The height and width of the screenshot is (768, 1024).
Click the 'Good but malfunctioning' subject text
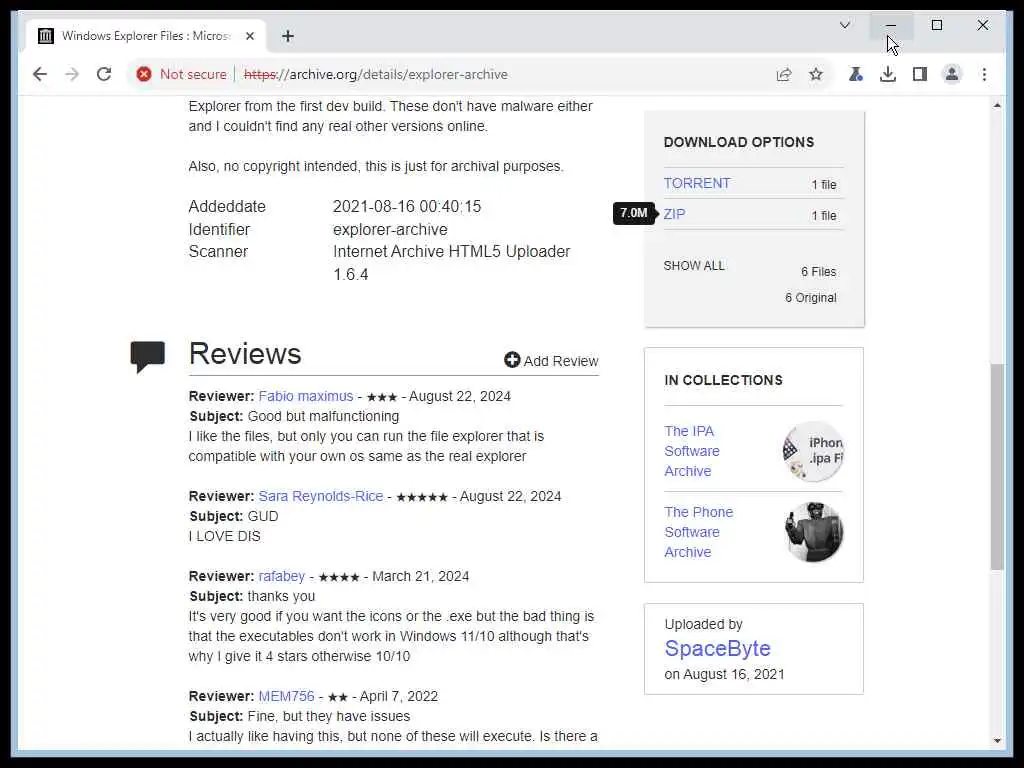tap(323, 417)
